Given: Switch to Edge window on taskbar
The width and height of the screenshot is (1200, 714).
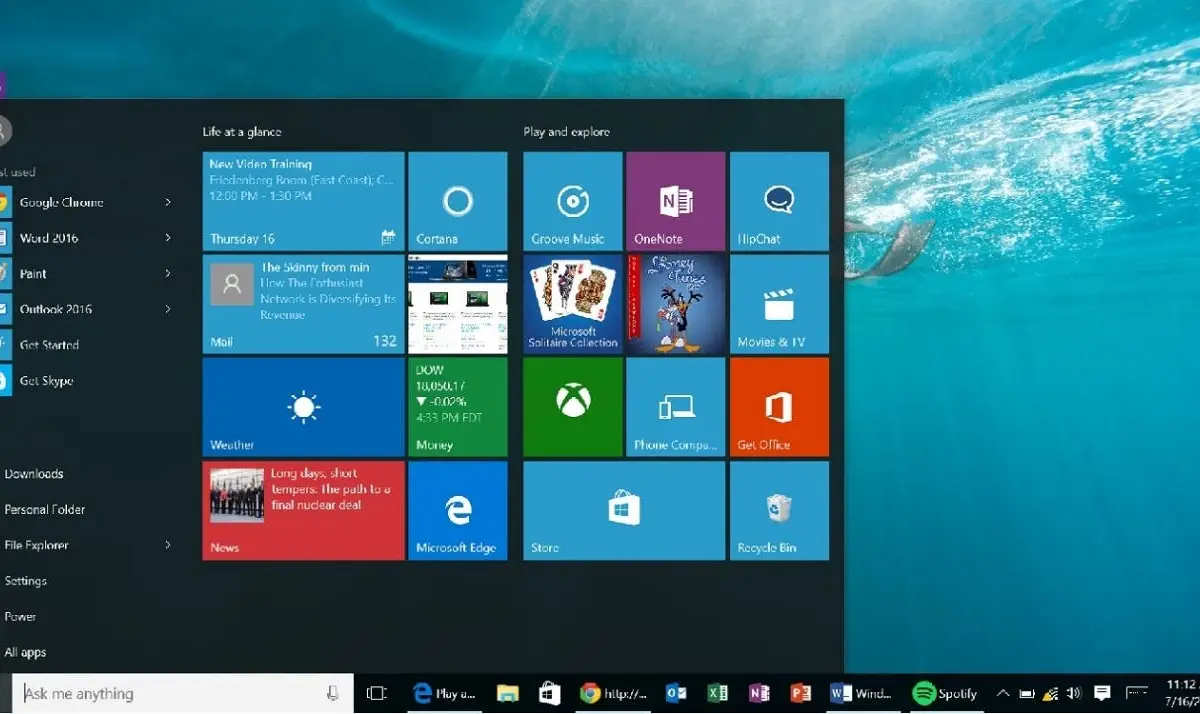Looking at the screenshot, I should coord(445,693).
